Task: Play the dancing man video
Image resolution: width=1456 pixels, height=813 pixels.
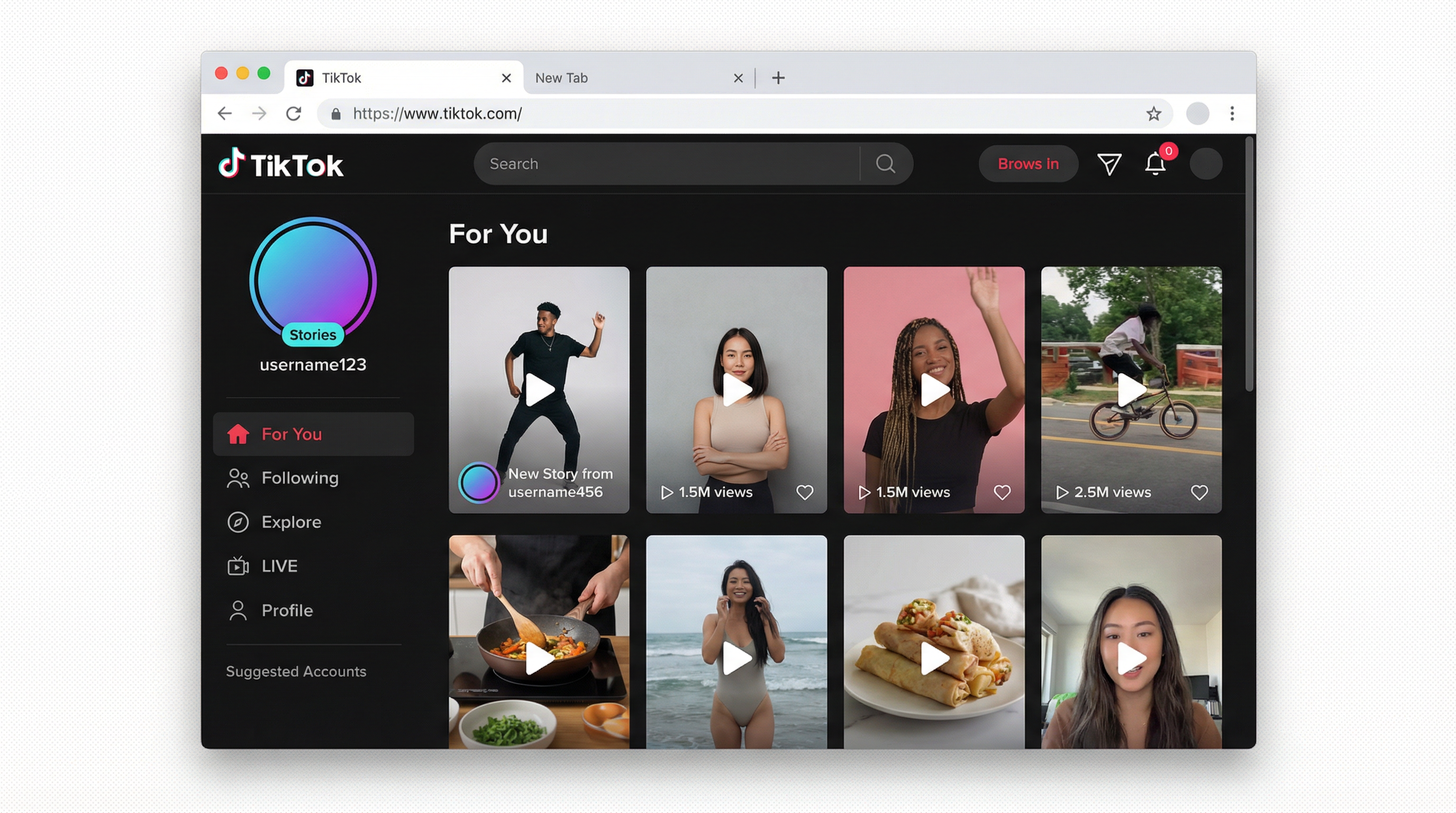Action: 539,390
